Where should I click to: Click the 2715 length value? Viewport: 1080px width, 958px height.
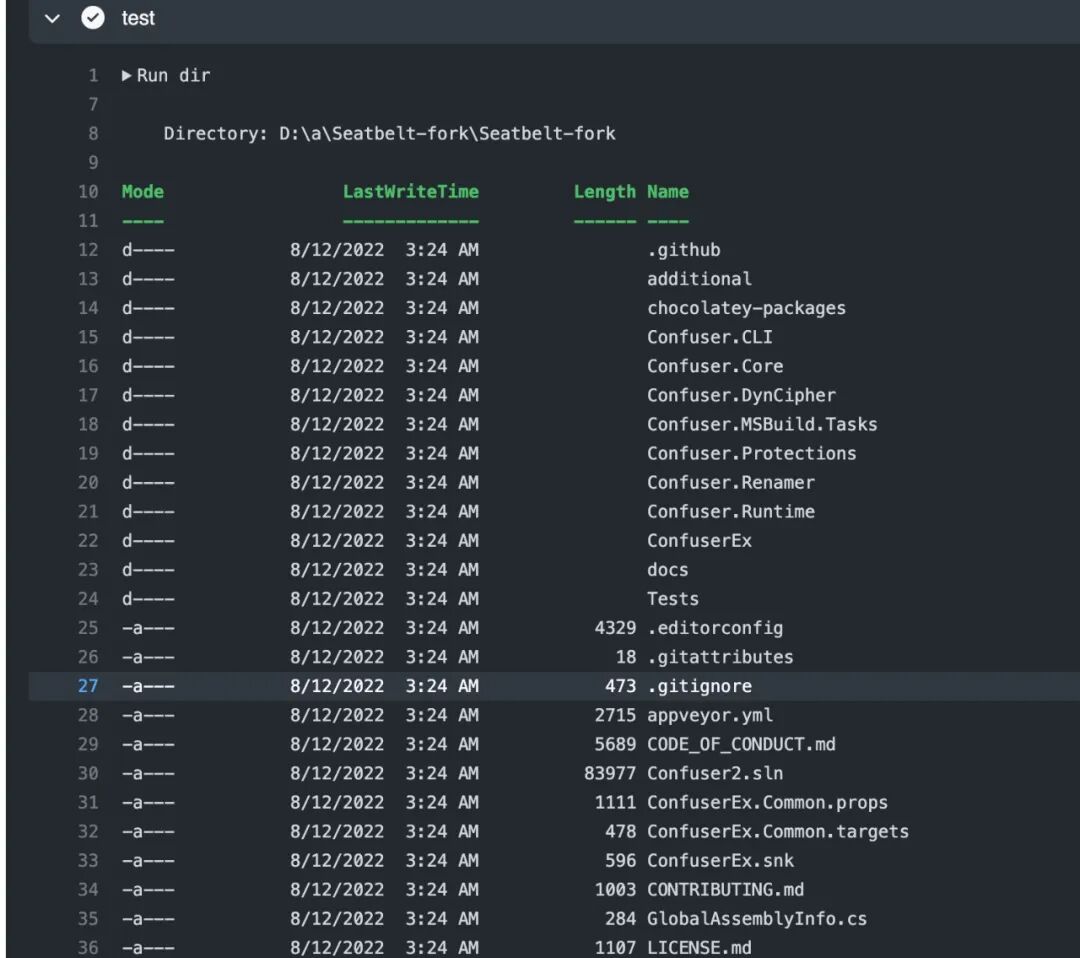(615, 716)
